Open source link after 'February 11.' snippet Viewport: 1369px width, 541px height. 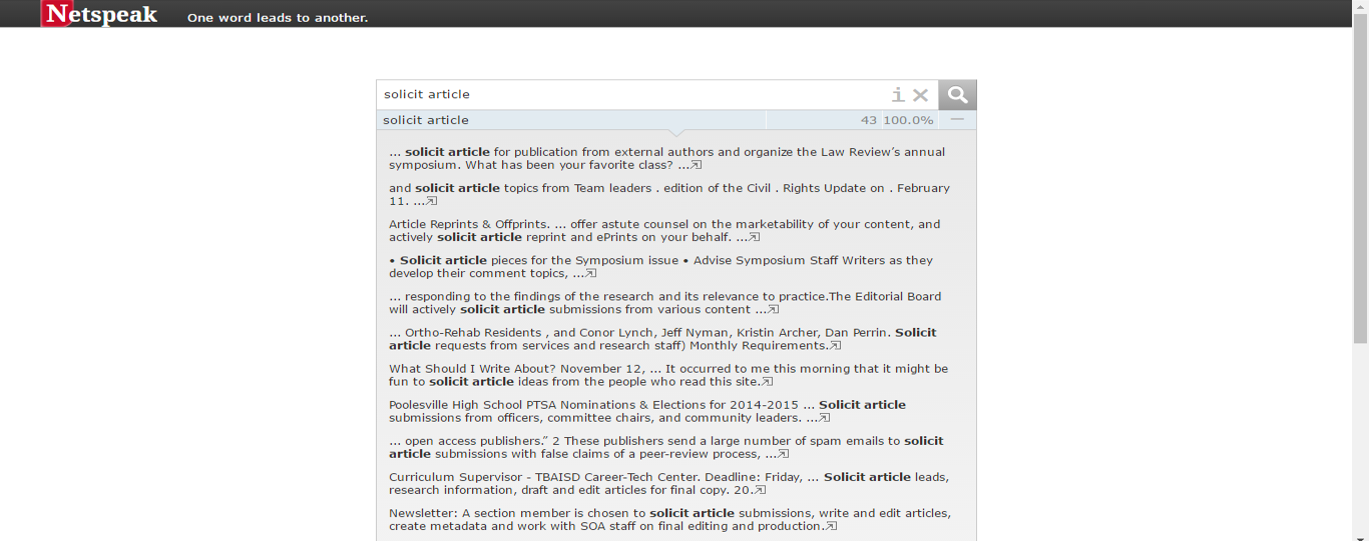point(432,201)
